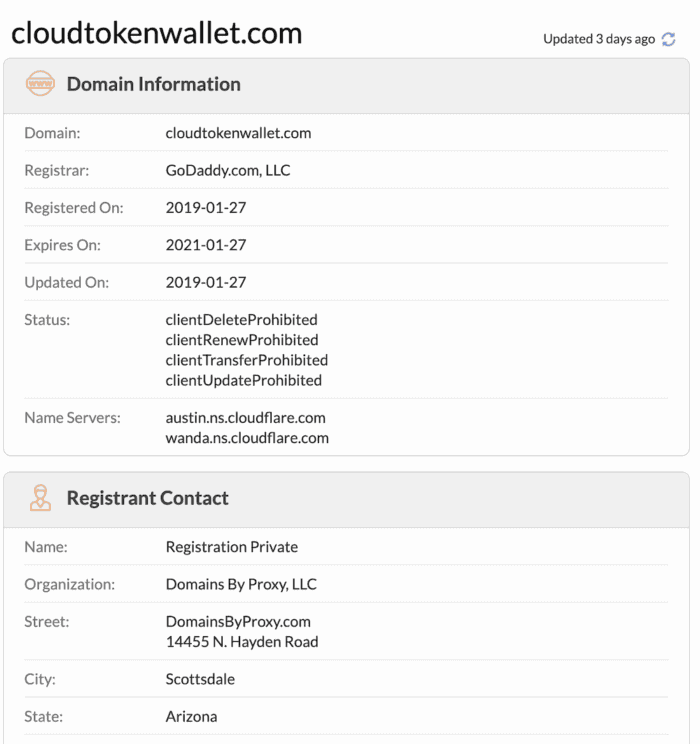Click the www globe icon beside Domain Information
The height and width of the screenshot is (744, 700).
click(x=40, y=84)
